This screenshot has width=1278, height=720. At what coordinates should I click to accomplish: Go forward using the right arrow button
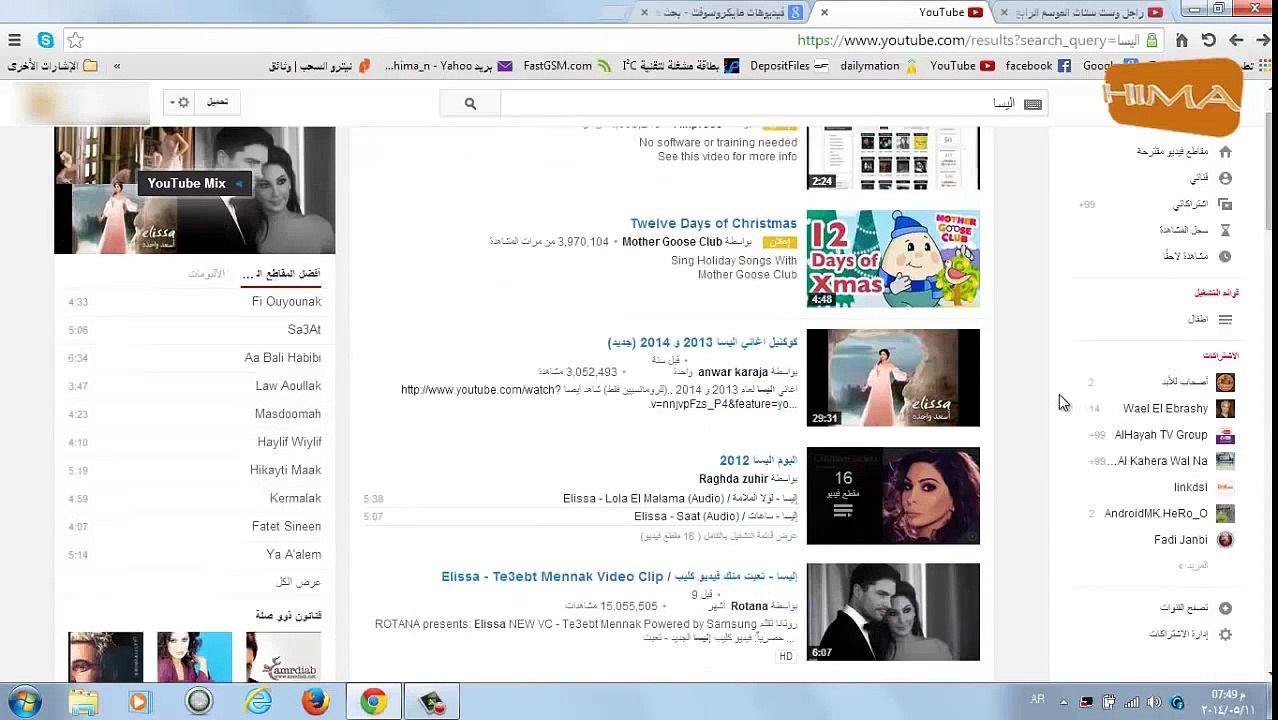pyautogui.click(x=1263, y=40)
